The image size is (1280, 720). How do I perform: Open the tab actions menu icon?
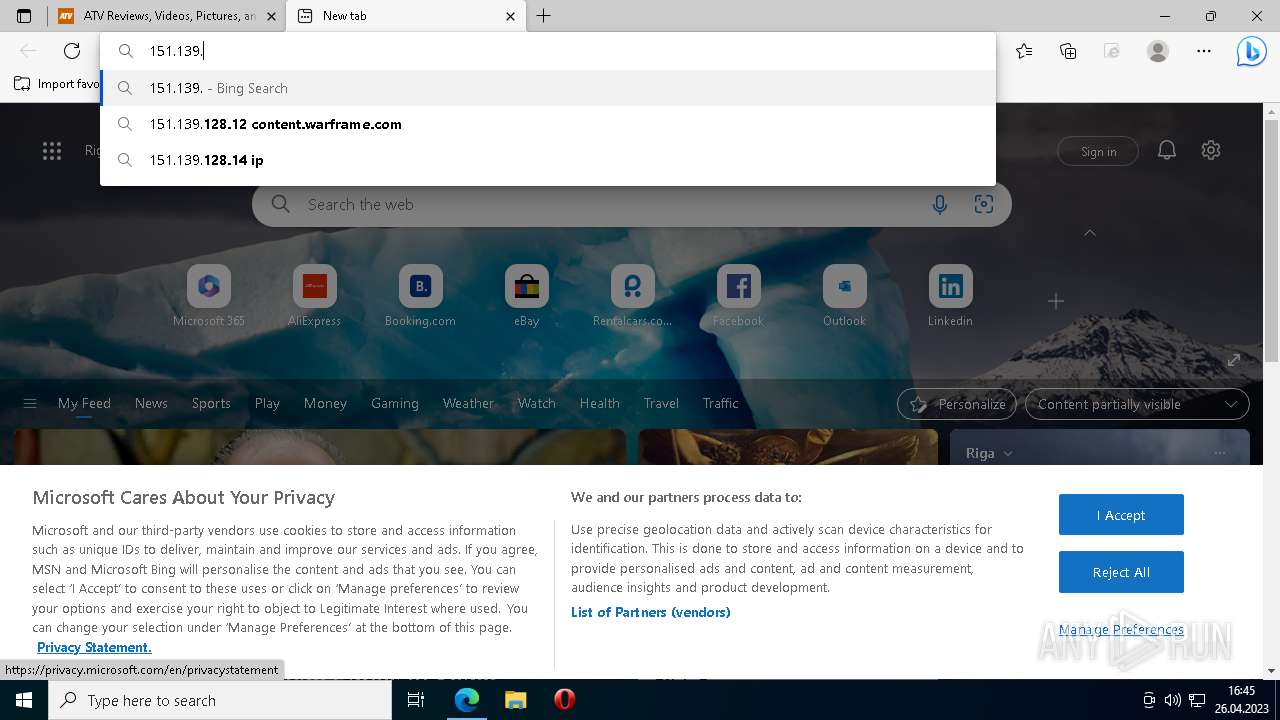(x=24, y=16)
